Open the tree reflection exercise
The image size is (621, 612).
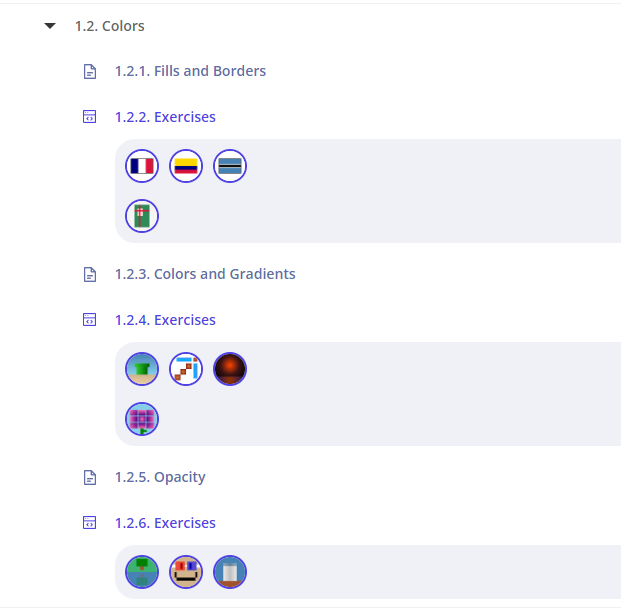pos(142,572)
